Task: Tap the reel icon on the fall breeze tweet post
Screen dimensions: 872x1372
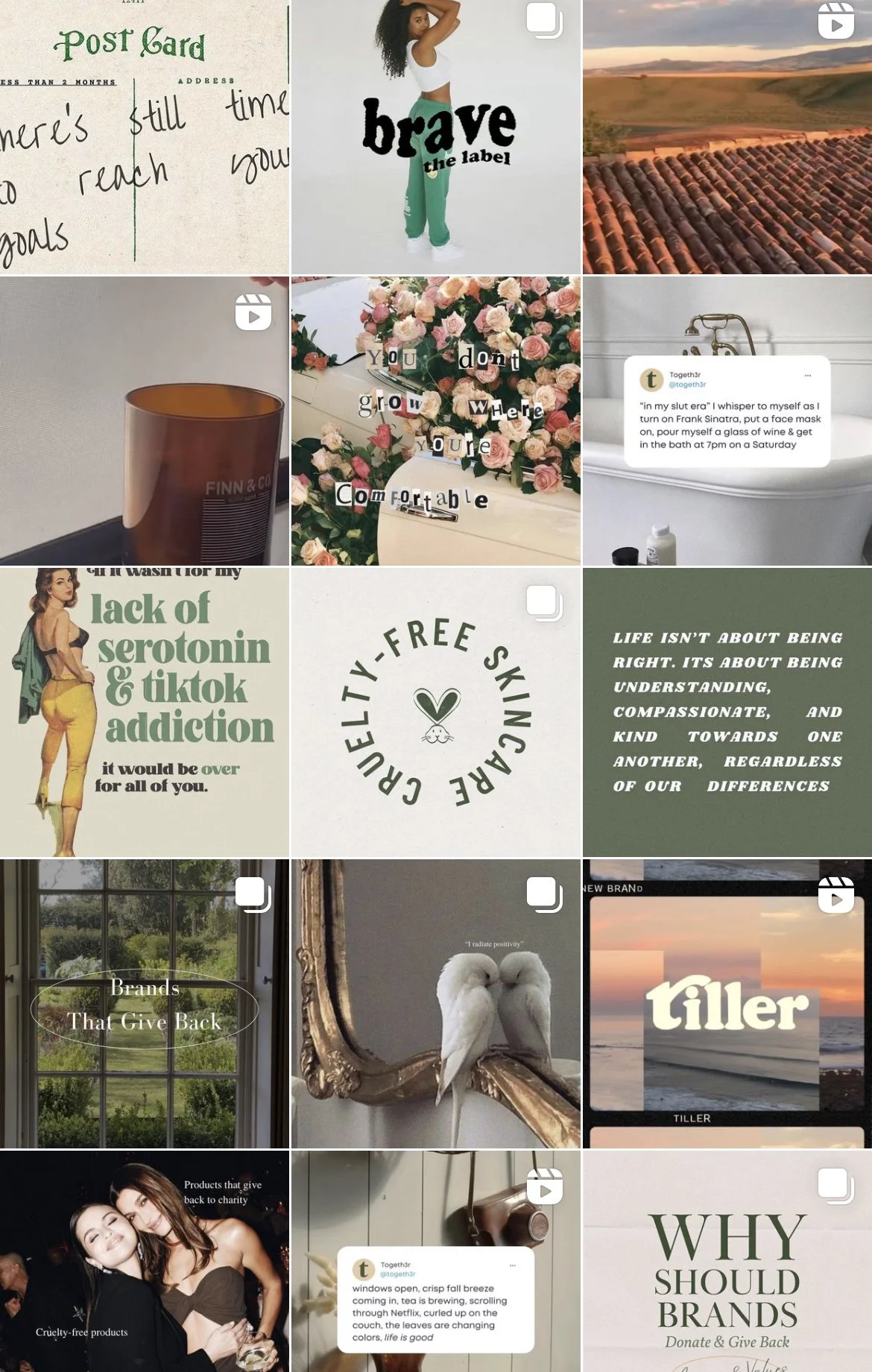Action: 544,1186
